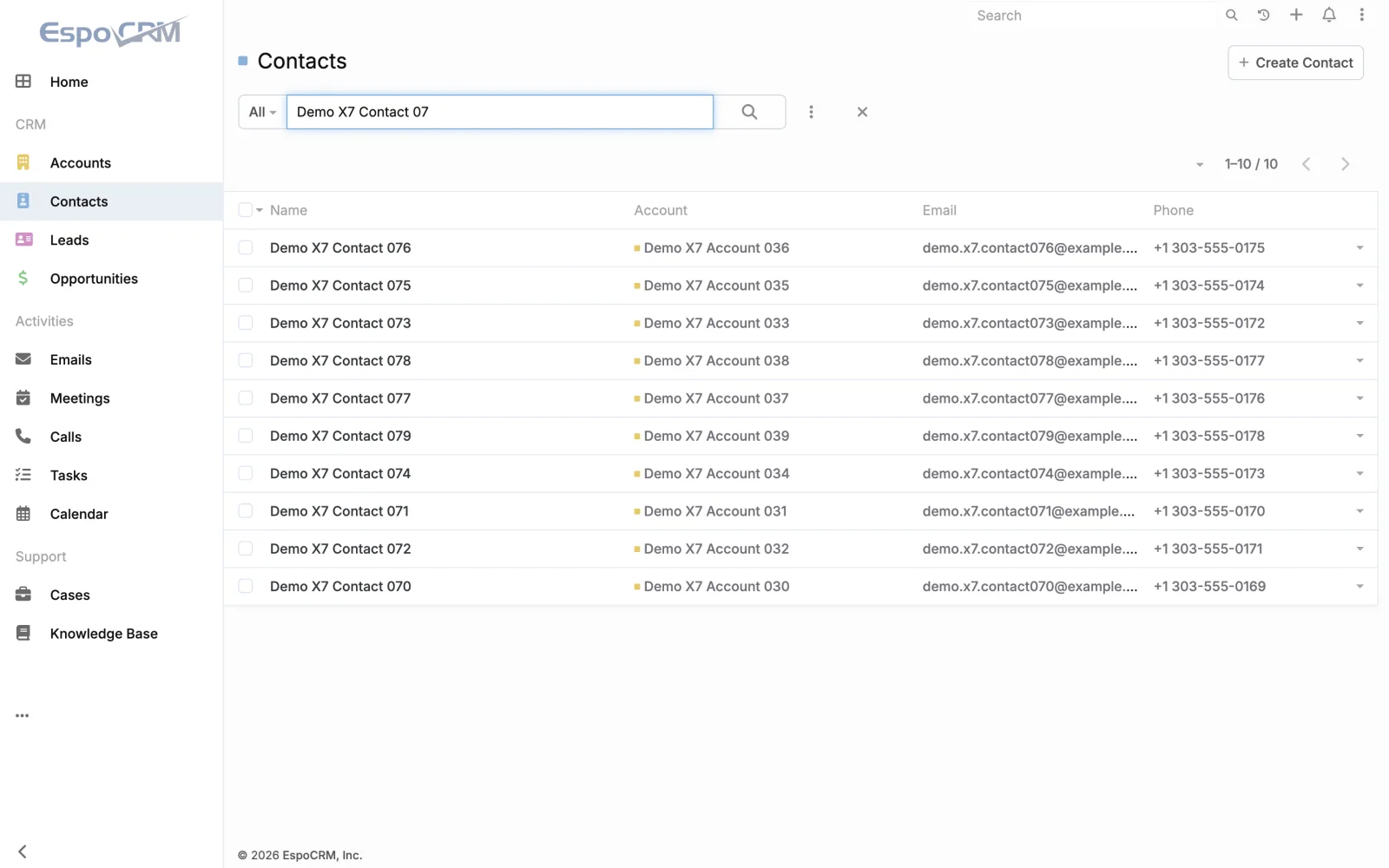Open search filter options vertical dots

[812, 112]
